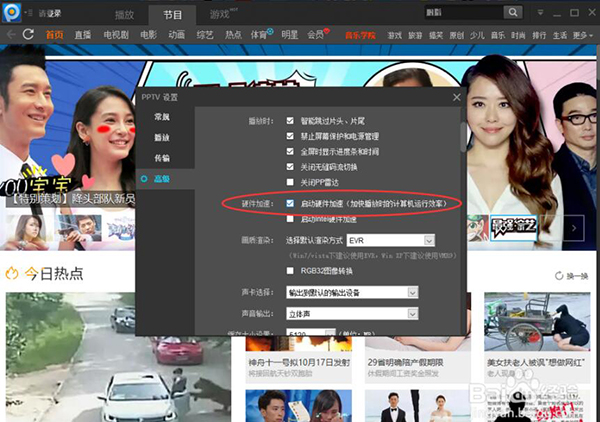Click the PPTV logo icon
600x422 pixels.
(x=11, y=13)
